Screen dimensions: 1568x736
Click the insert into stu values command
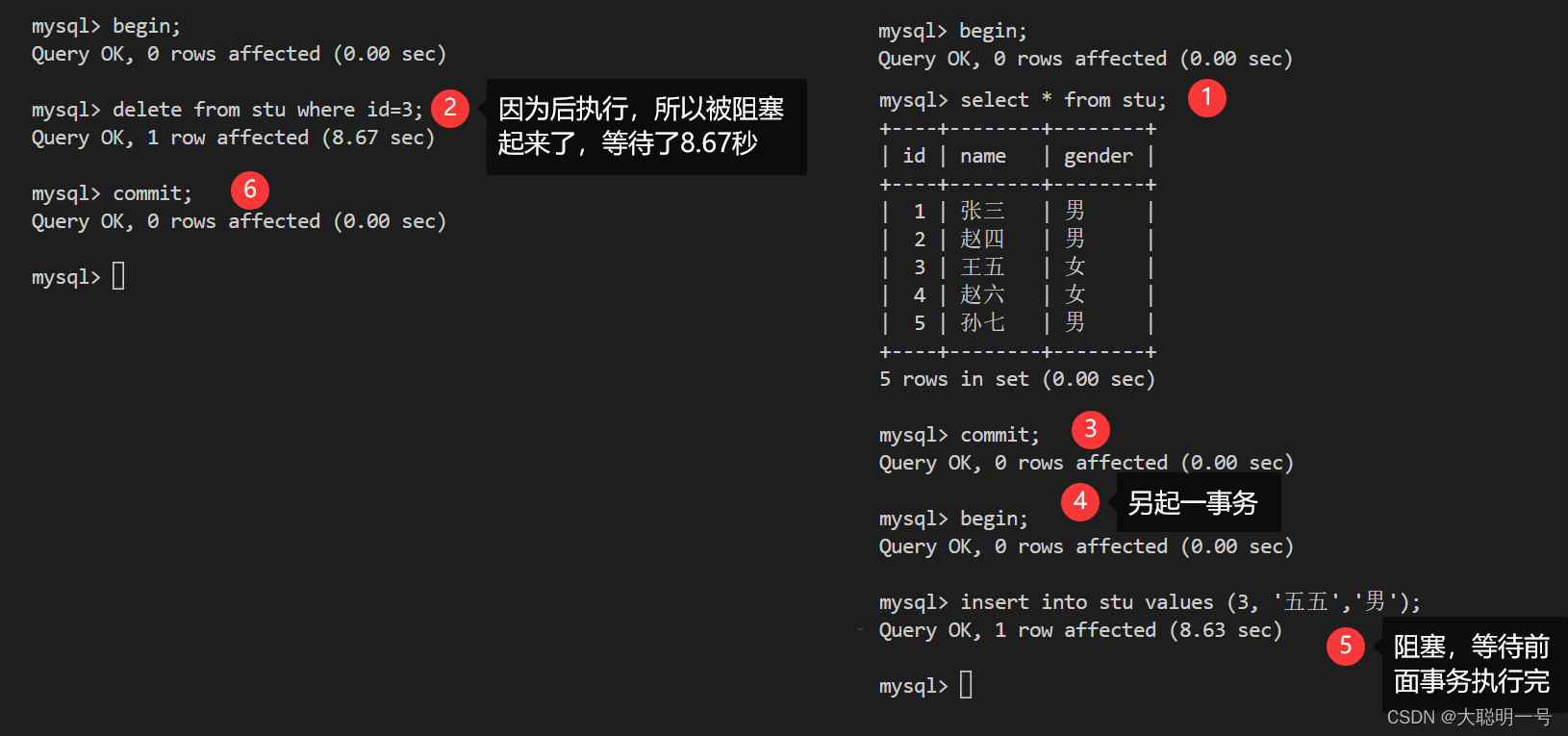1190,602
